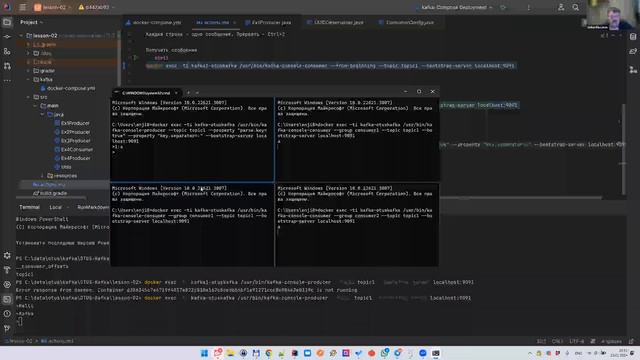Screen dimensions: 640x360
Task: Click the project tree vertical scrollbar
Action: [x=119, y=57]
